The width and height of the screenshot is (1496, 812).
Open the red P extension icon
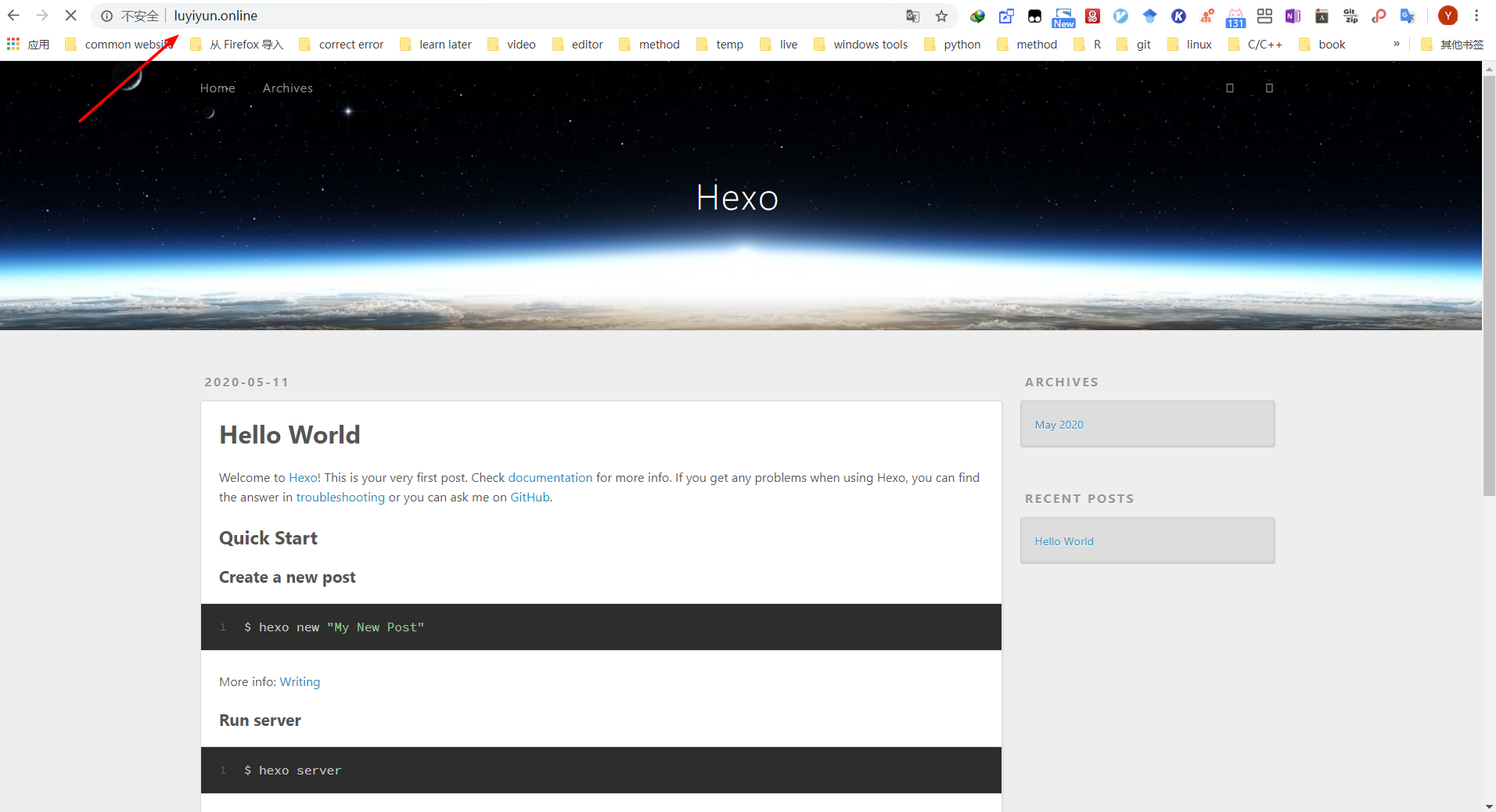pyautogui.click(x=1379, y=16)
